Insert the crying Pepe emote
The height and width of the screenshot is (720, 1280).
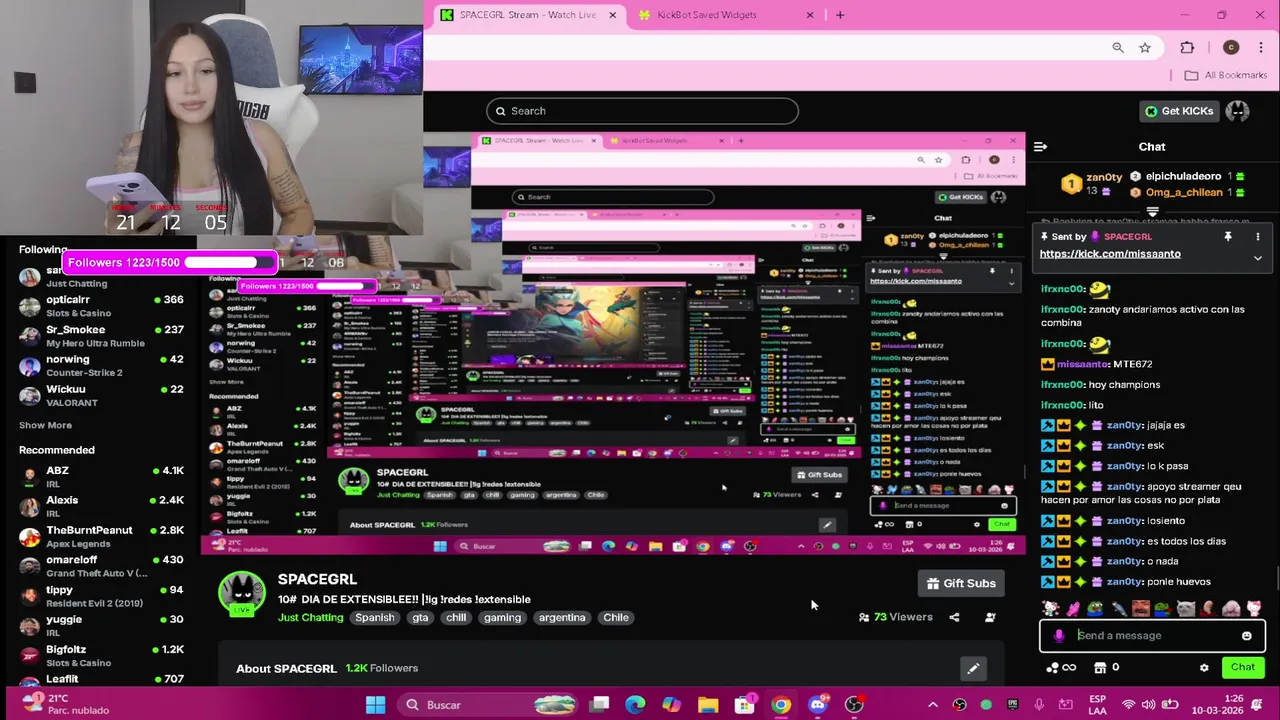click(x=1095, y=608)
